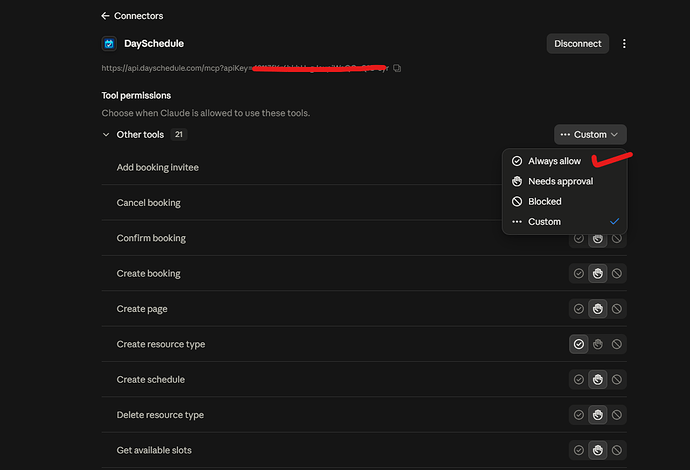Block the Delete resource type tool

point(617,415)
